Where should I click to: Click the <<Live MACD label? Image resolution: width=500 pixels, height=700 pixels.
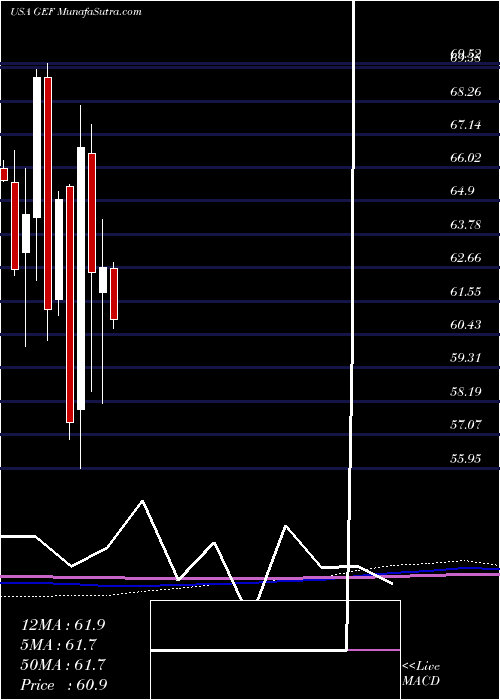point(421,674)
